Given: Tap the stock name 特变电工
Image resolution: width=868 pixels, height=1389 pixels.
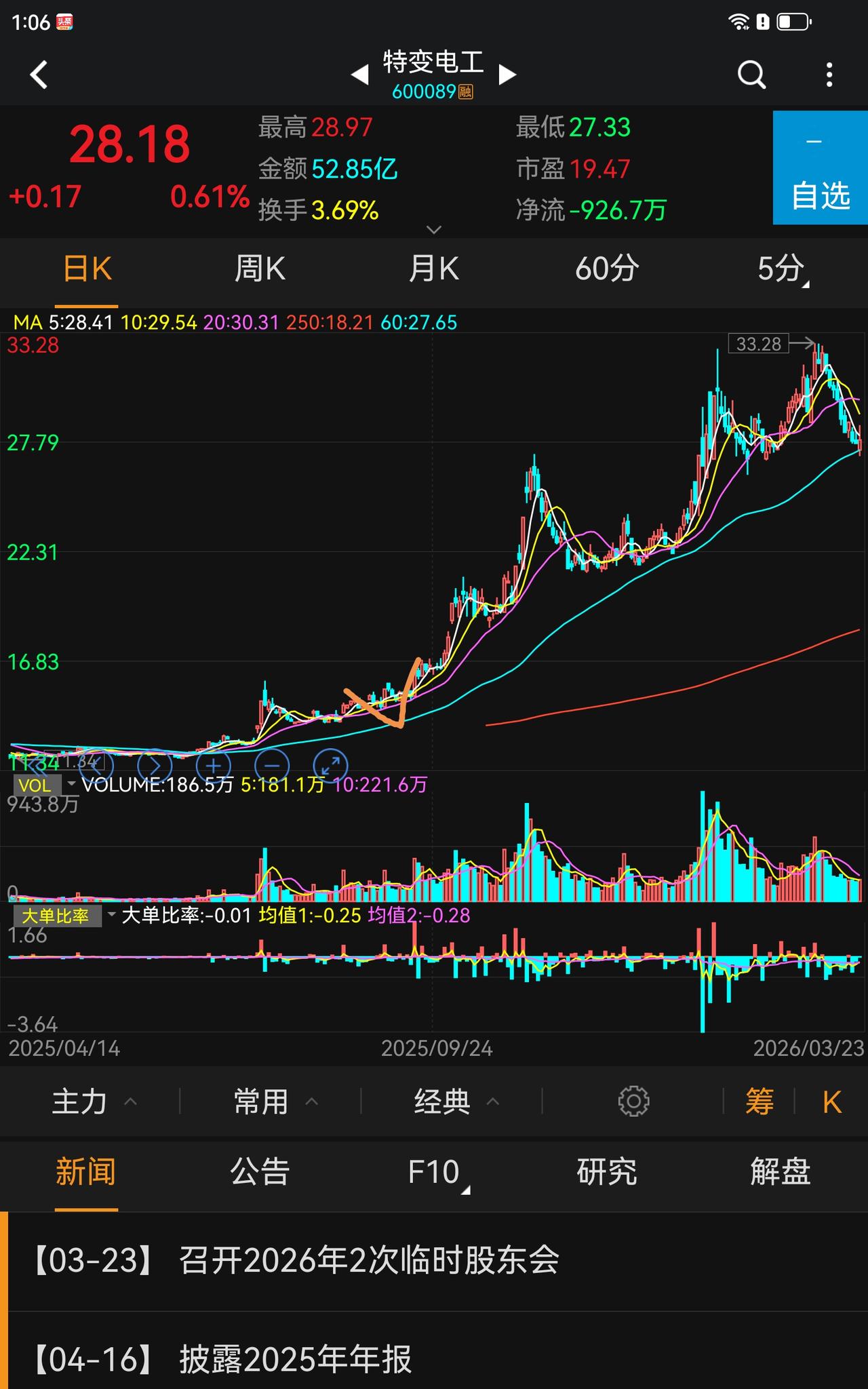Looking at the screenshot, I should [433, 62].
